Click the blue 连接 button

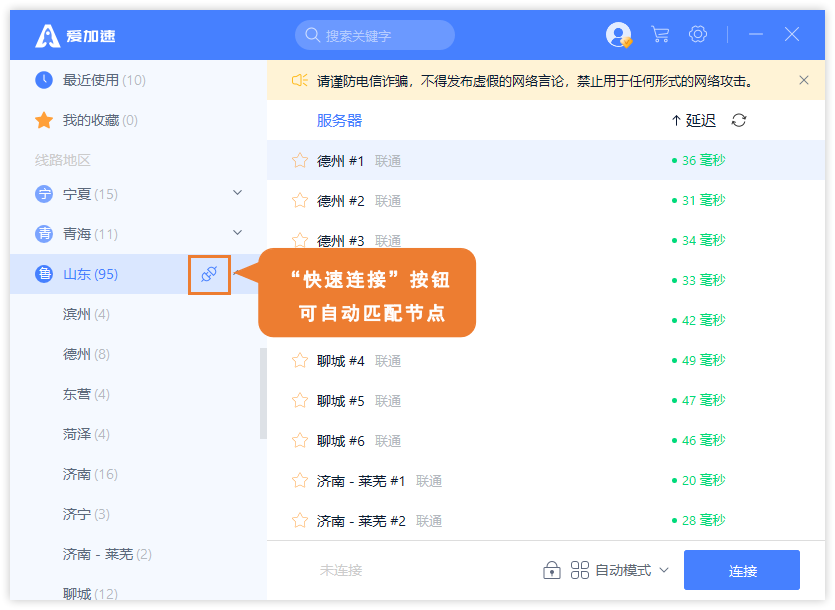coord(742,570)
